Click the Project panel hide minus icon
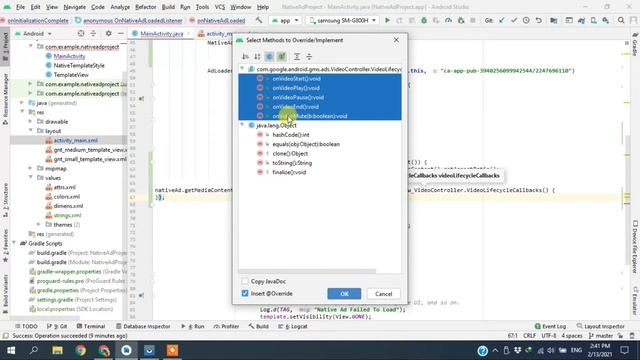The width and height of the screenshot is (640, 360). [x=120, y=33]
